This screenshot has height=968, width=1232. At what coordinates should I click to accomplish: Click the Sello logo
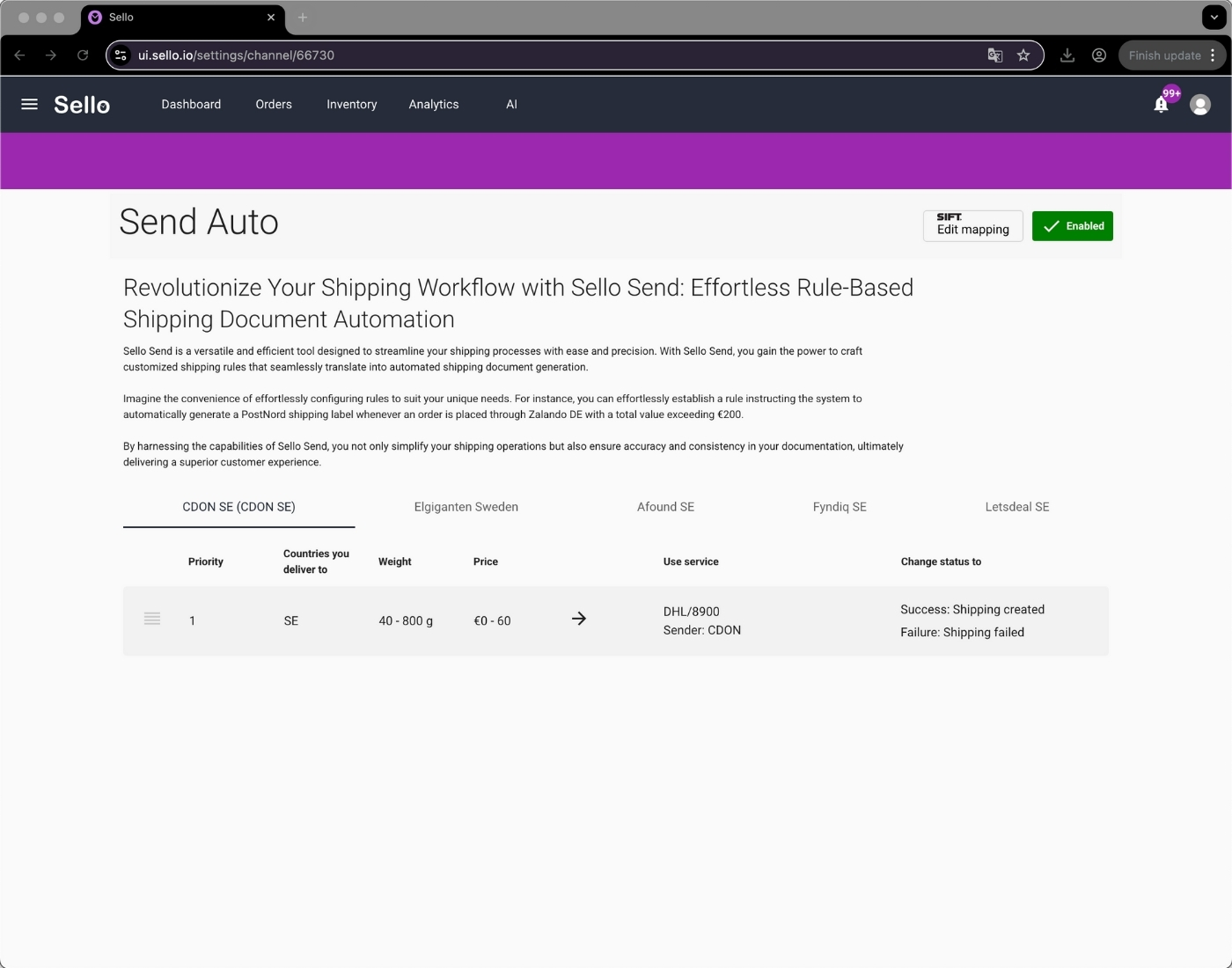82,105
